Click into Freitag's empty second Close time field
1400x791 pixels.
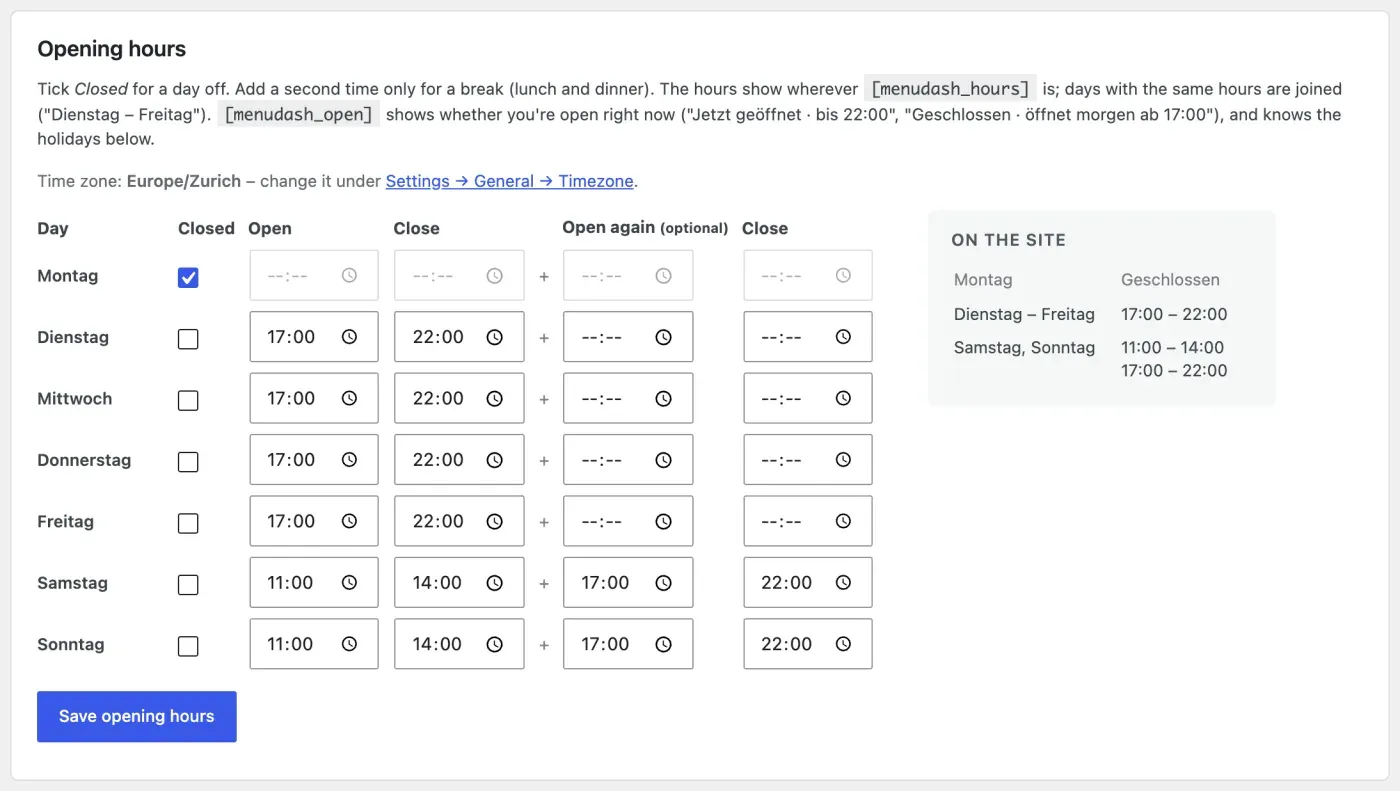point(808,521)
